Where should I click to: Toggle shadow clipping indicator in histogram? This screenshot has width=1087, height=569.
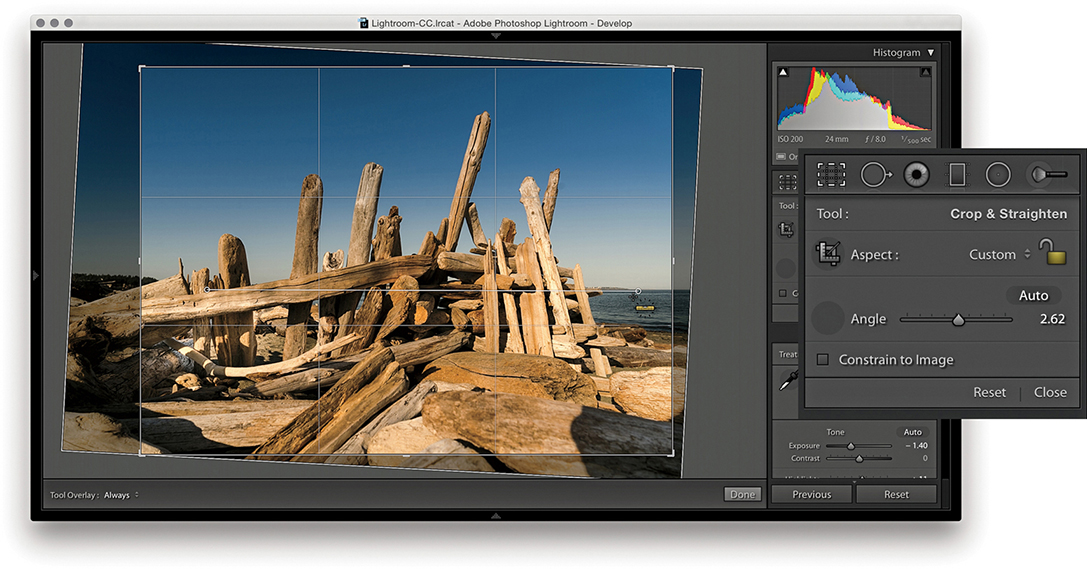point(783,73)
